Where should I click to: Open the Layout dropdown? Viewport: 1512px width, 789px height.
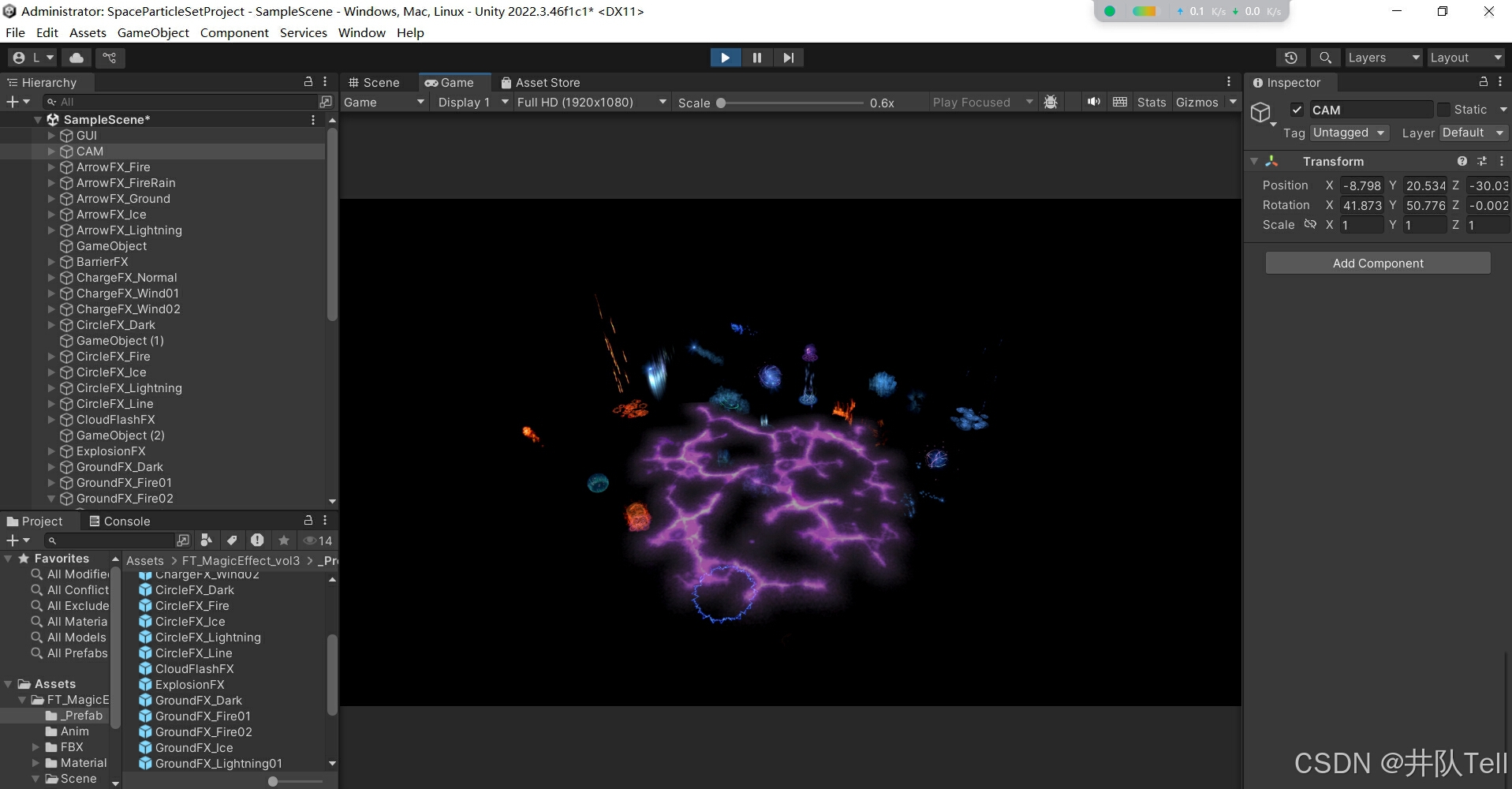pyautogui.click(x=1465, y=58)
